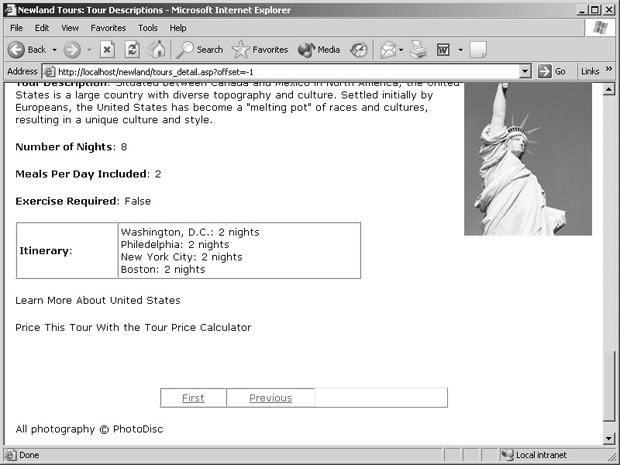
Task: Click the 'Exercise Required' label
Action: point(66,201)
